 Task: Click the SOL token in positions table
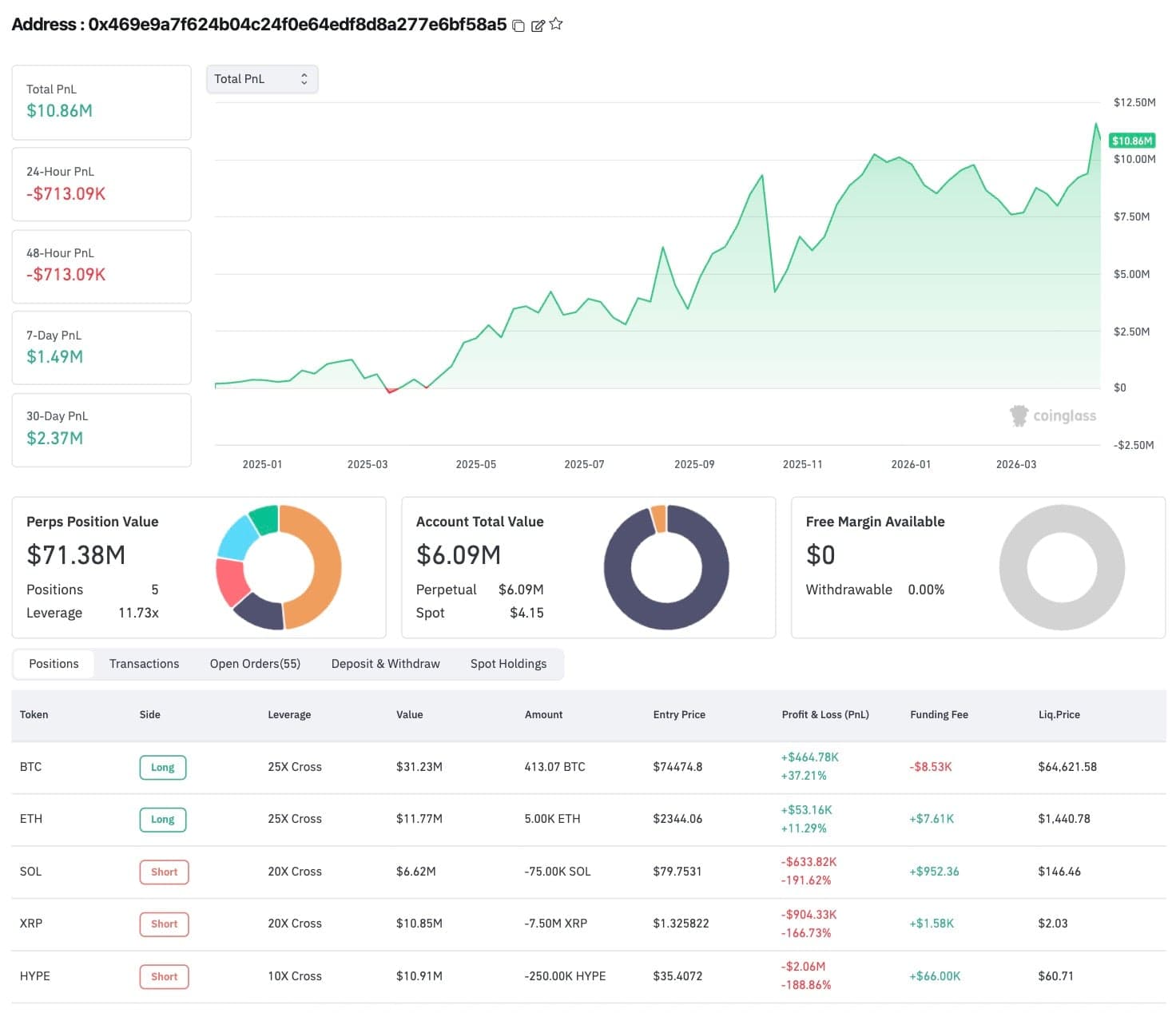point(30,872)
